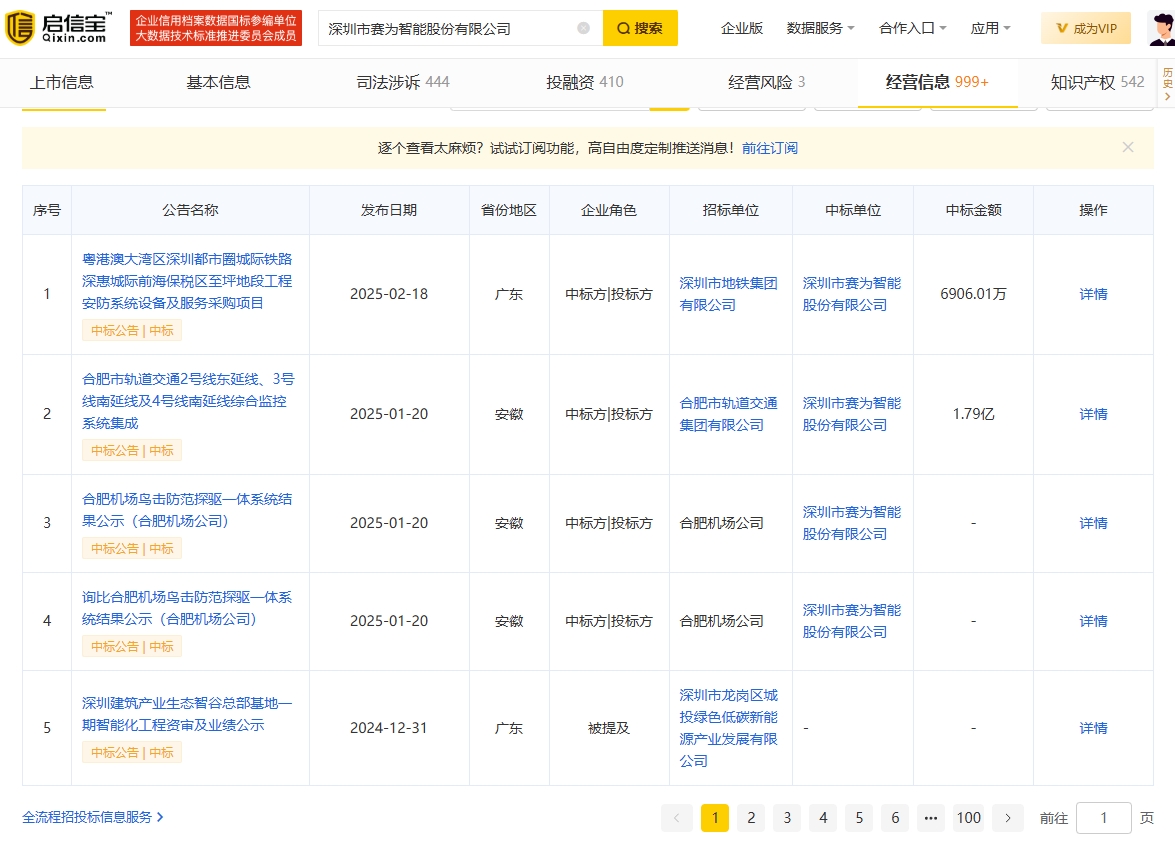Click the Qixin.com logo
The width and height of the screenshot is (1175, 859).
click(58, 28)
